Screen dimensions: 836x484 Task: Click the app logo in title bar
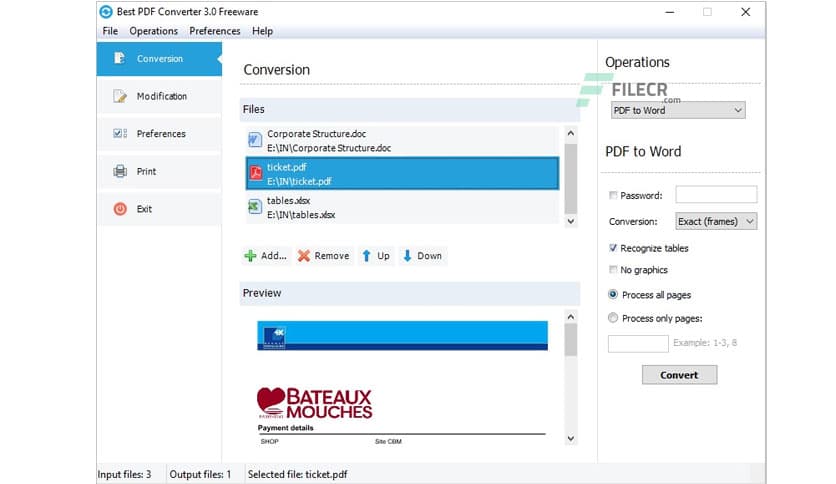click(x=106, y=11)
